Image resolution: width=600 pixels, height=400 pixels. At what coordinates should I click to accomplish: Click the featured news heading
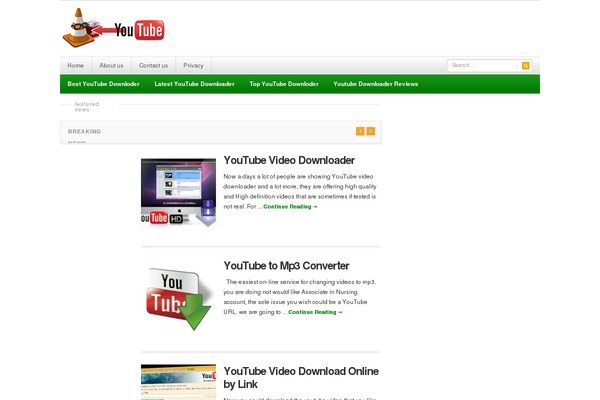(87, 107)
